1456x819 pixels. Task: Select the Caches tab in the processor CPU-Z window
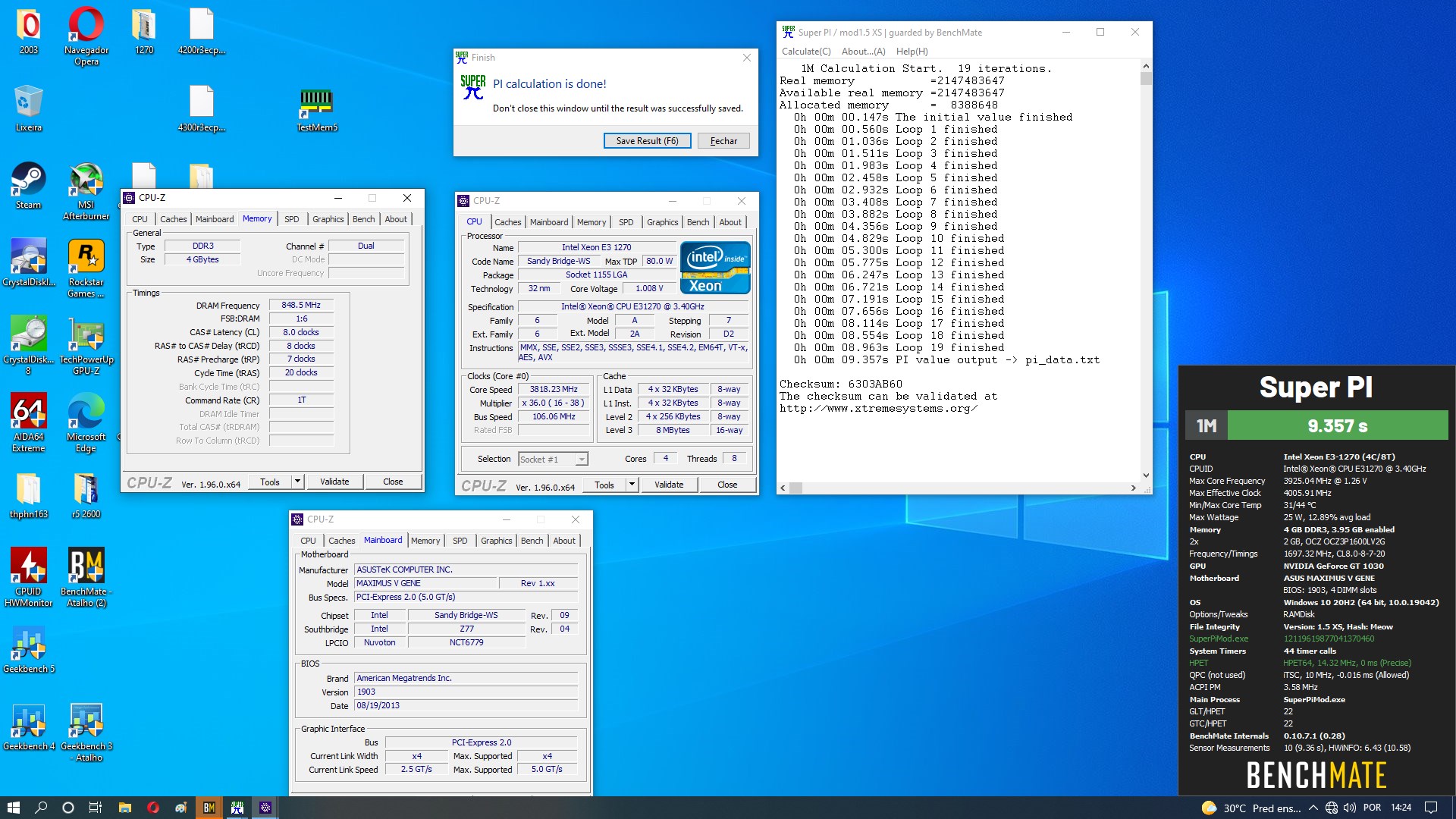[x=508, y=222]
